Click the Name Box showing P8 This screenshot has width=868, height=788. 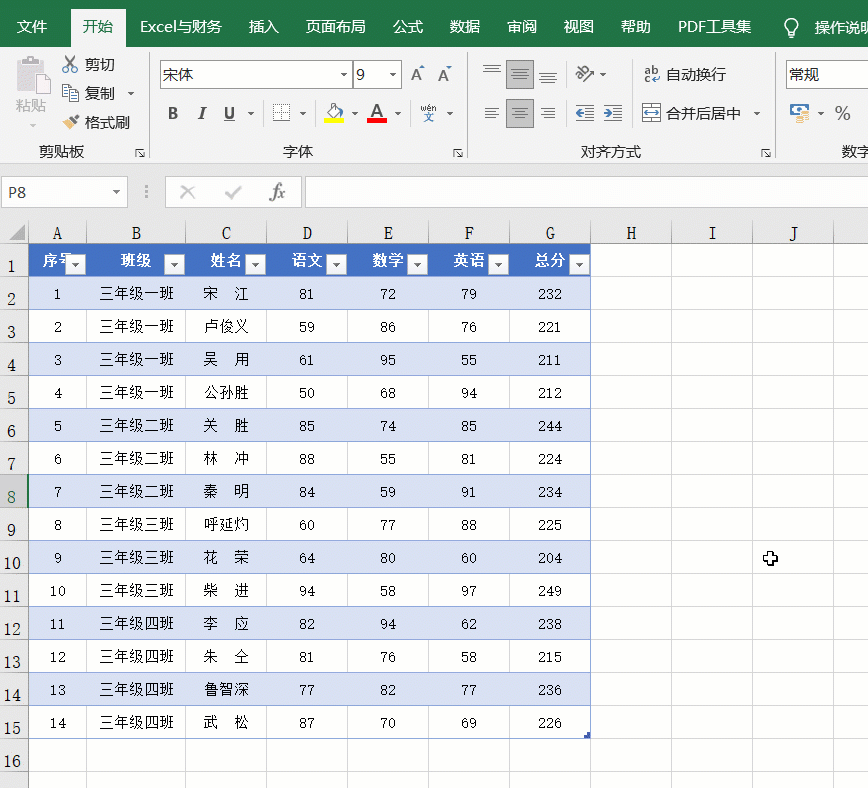click(55, 192)
